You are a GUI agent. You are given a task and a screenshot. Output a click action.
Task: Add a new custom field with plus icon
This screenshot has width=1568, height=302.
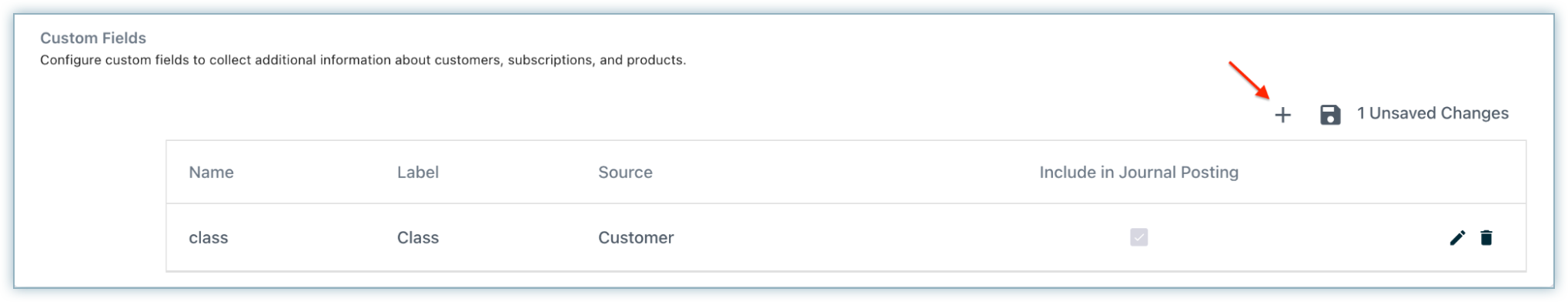[1282, 115]
